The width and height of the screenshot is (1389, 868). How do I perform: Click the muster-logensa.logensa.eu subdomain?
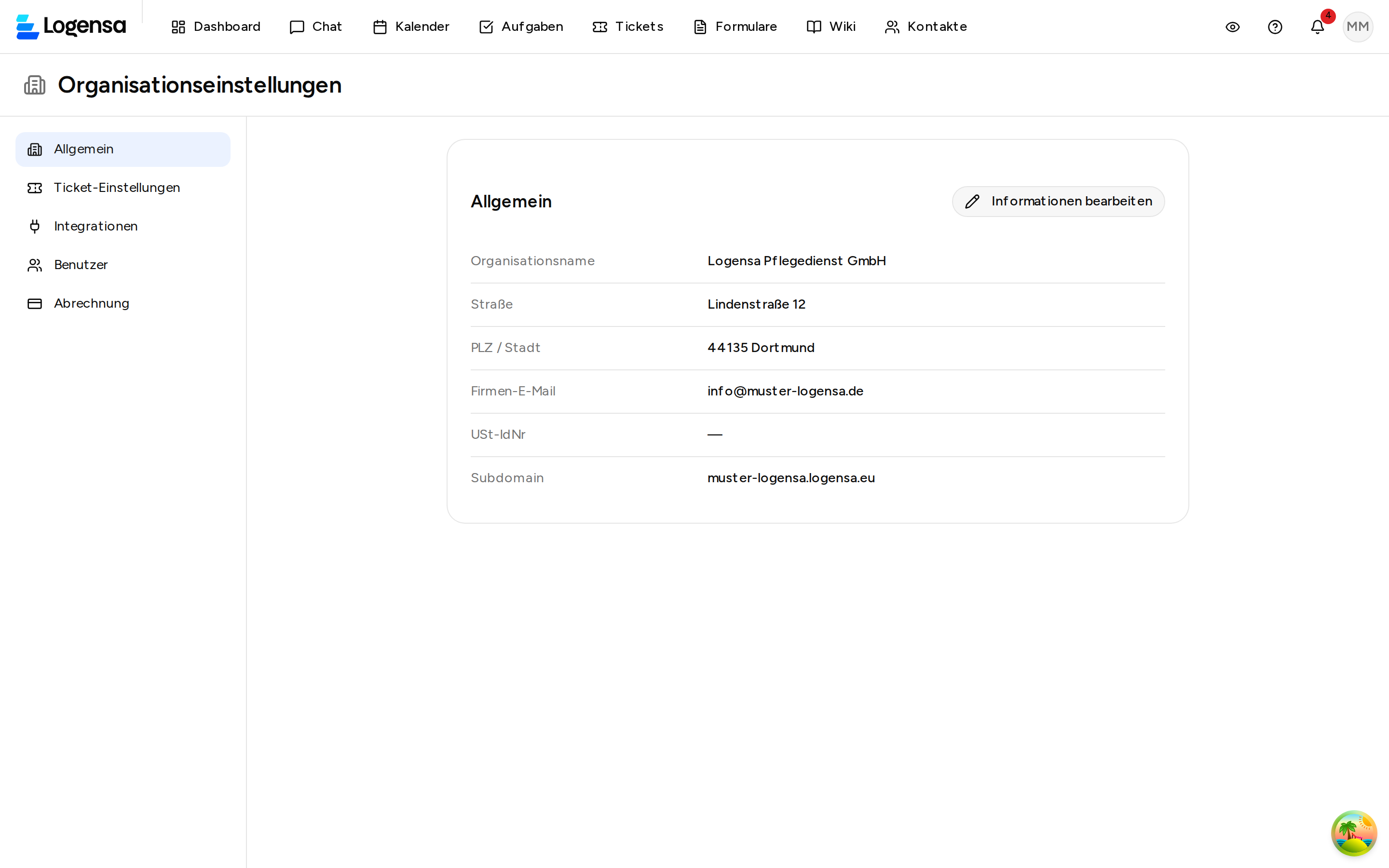click(791, 478)
